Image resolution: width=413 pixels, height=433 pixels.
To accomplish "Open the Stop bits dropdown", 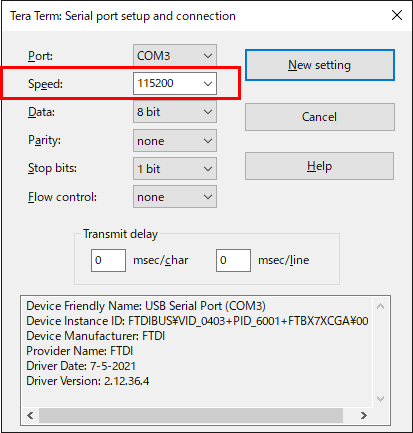I will [x=175, y=168].
